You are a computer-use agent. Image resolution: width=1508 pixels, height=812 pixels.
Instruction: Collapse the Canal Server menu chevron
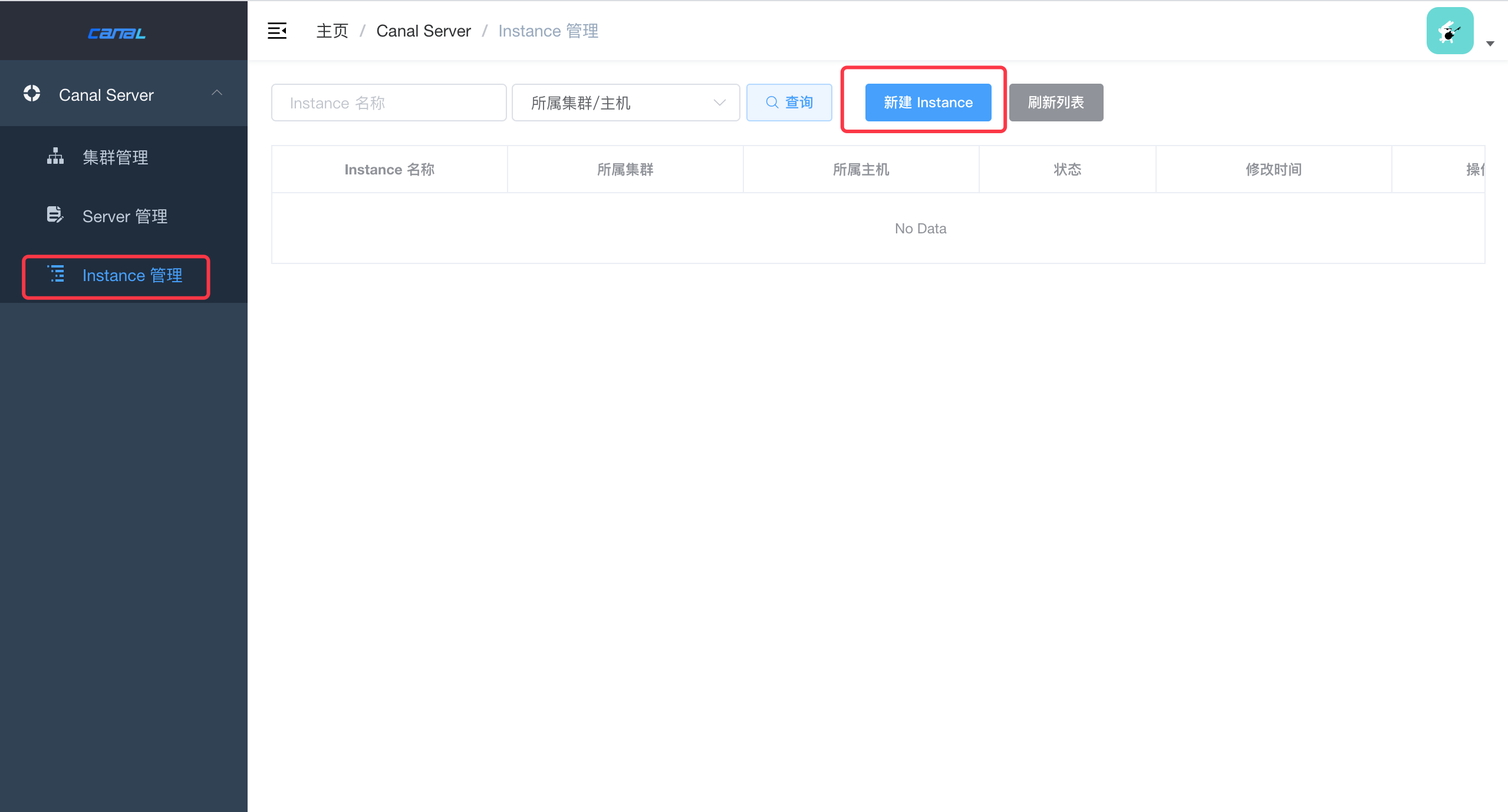click(217, 93)
